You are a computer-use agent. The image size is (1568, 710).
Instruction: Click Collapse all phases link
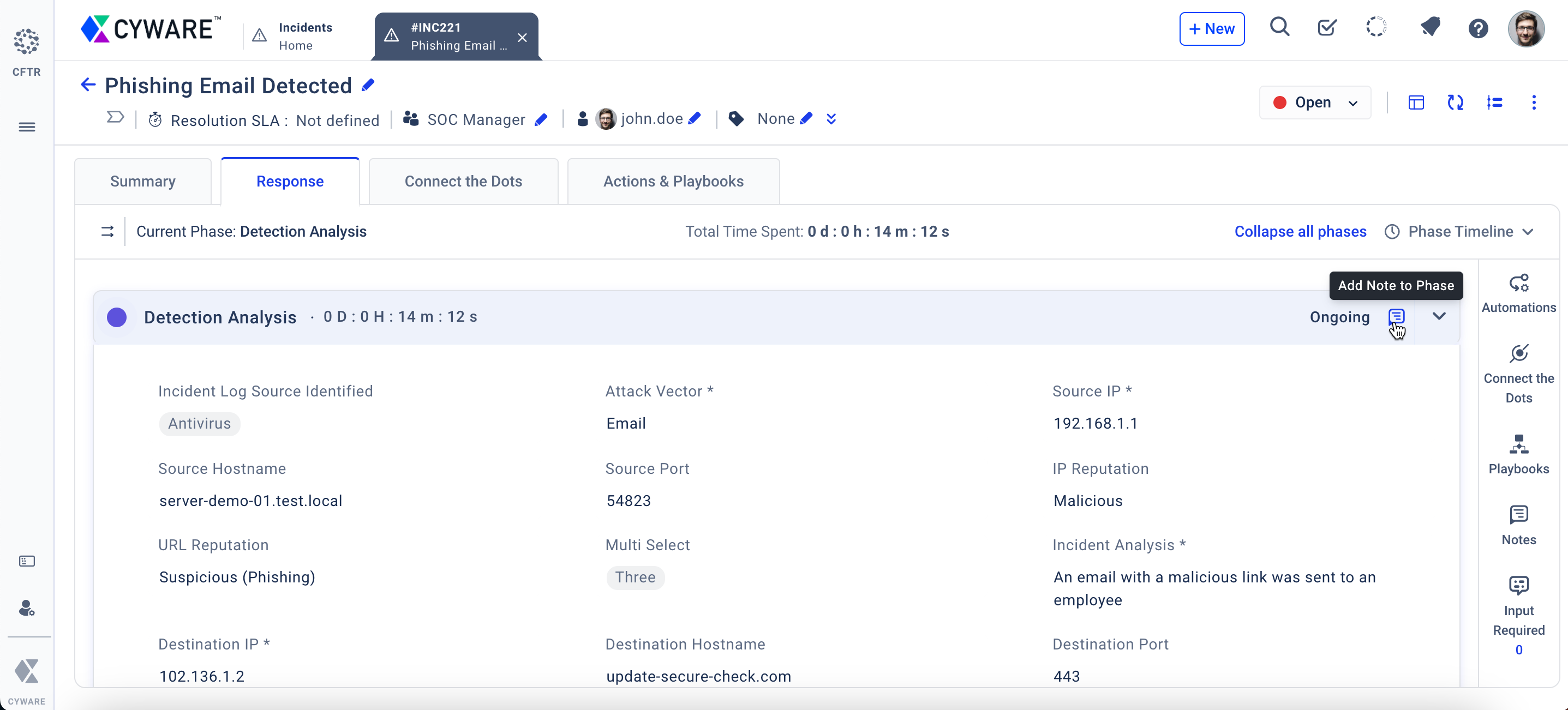click(x=1300, y=231)
